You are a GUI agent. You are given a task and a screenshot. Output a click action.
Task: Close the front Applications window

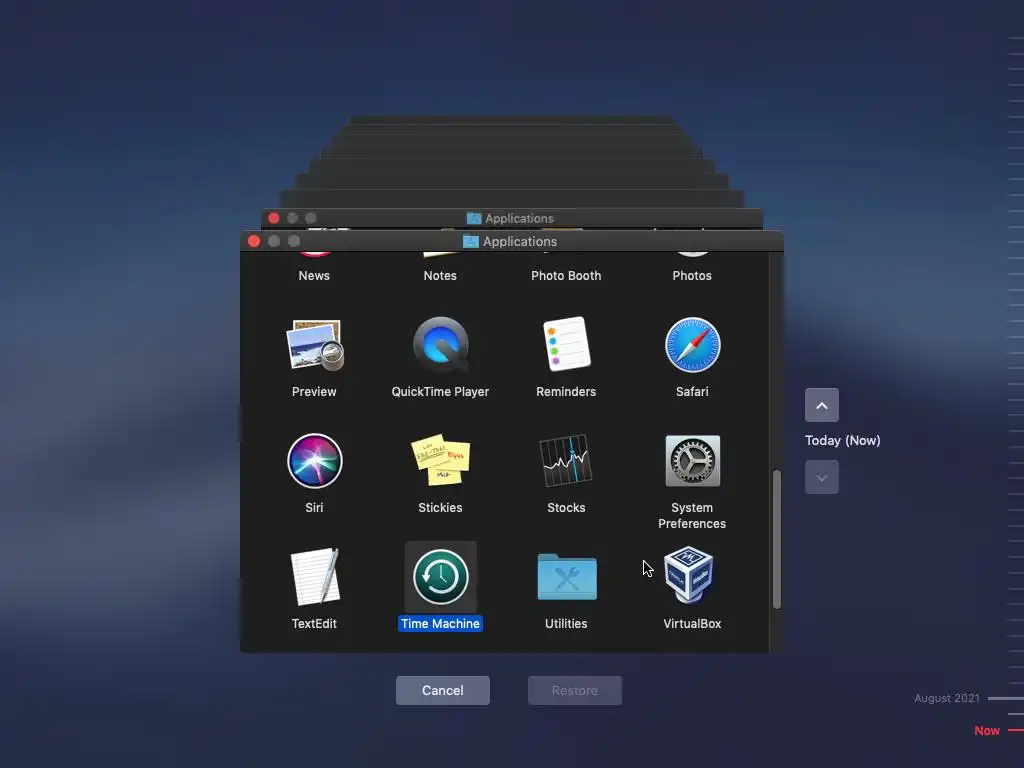pos(254,241)
